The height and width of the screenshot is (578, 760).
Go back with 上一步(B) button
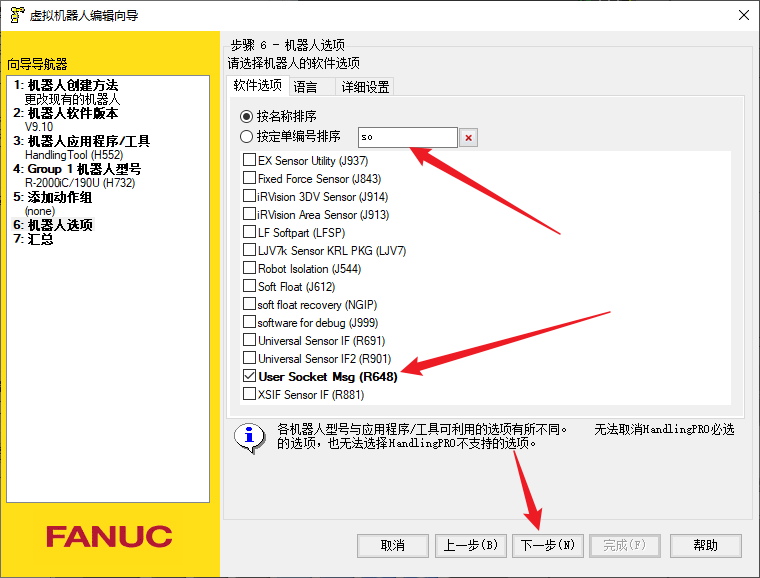471,546
